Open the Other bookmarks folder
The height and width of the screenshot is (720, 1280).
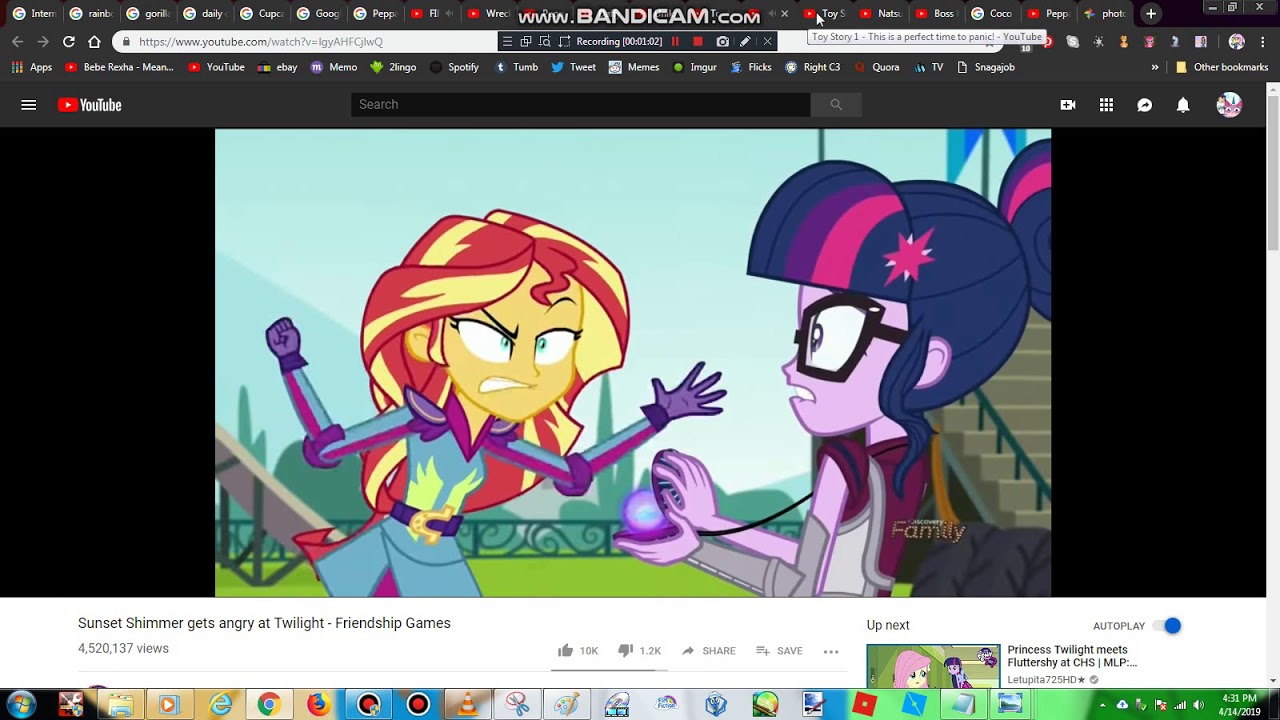point(1221,68)
